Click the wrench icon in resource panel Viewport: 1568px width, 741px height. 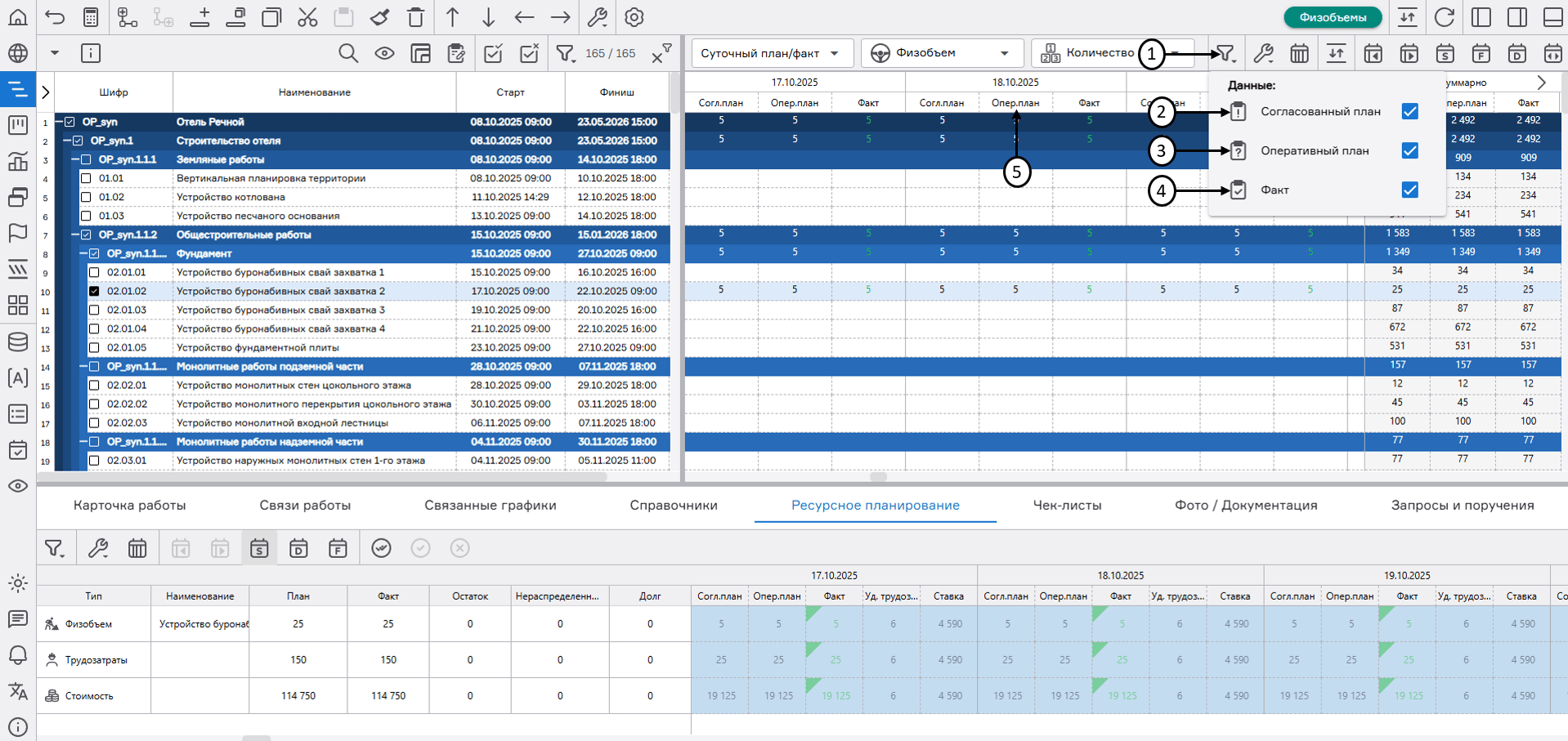tap(98, 548)
